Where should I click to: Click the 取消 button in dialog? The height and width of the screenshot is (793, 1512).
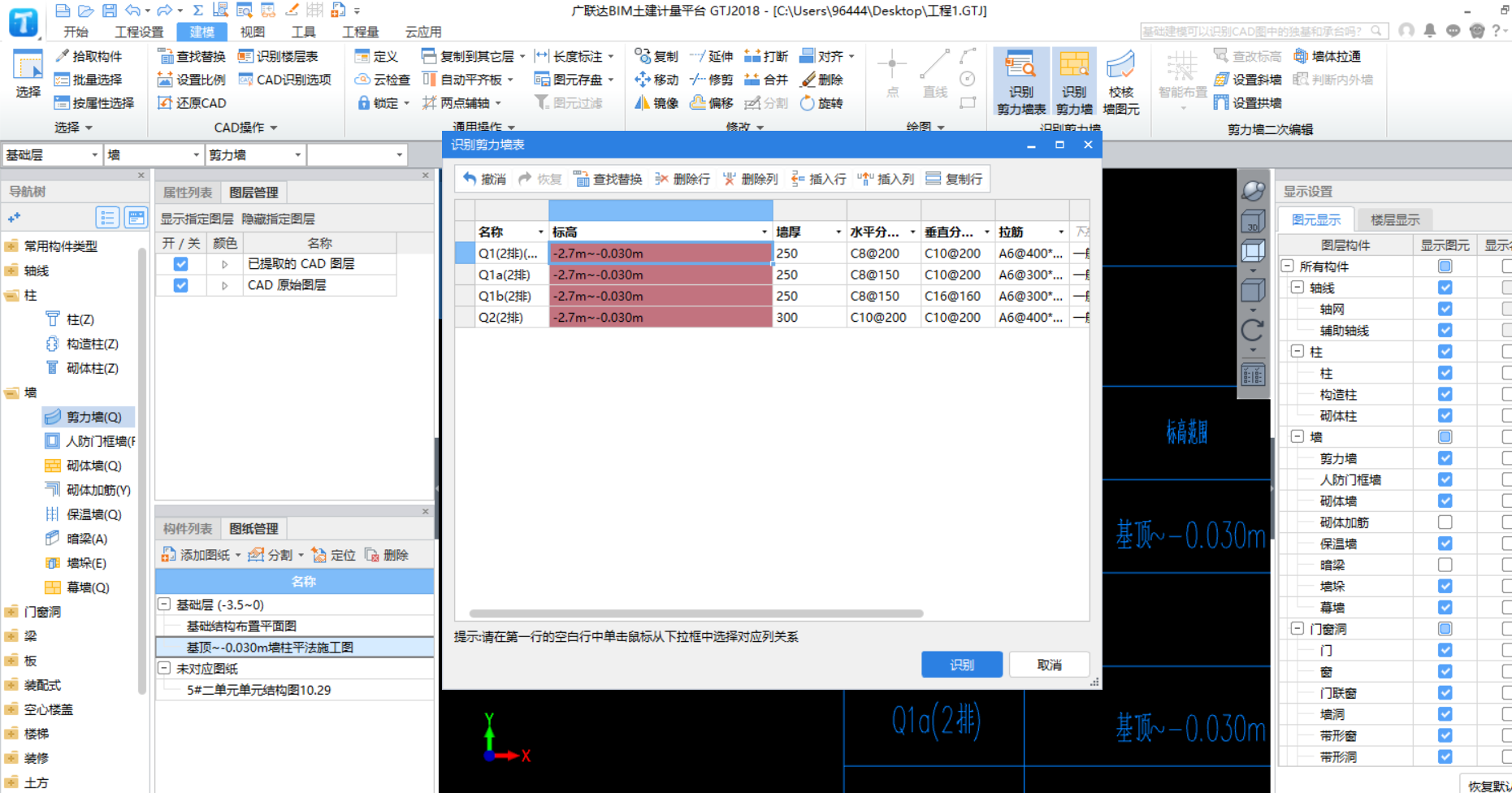click(x=1049, y=665)
